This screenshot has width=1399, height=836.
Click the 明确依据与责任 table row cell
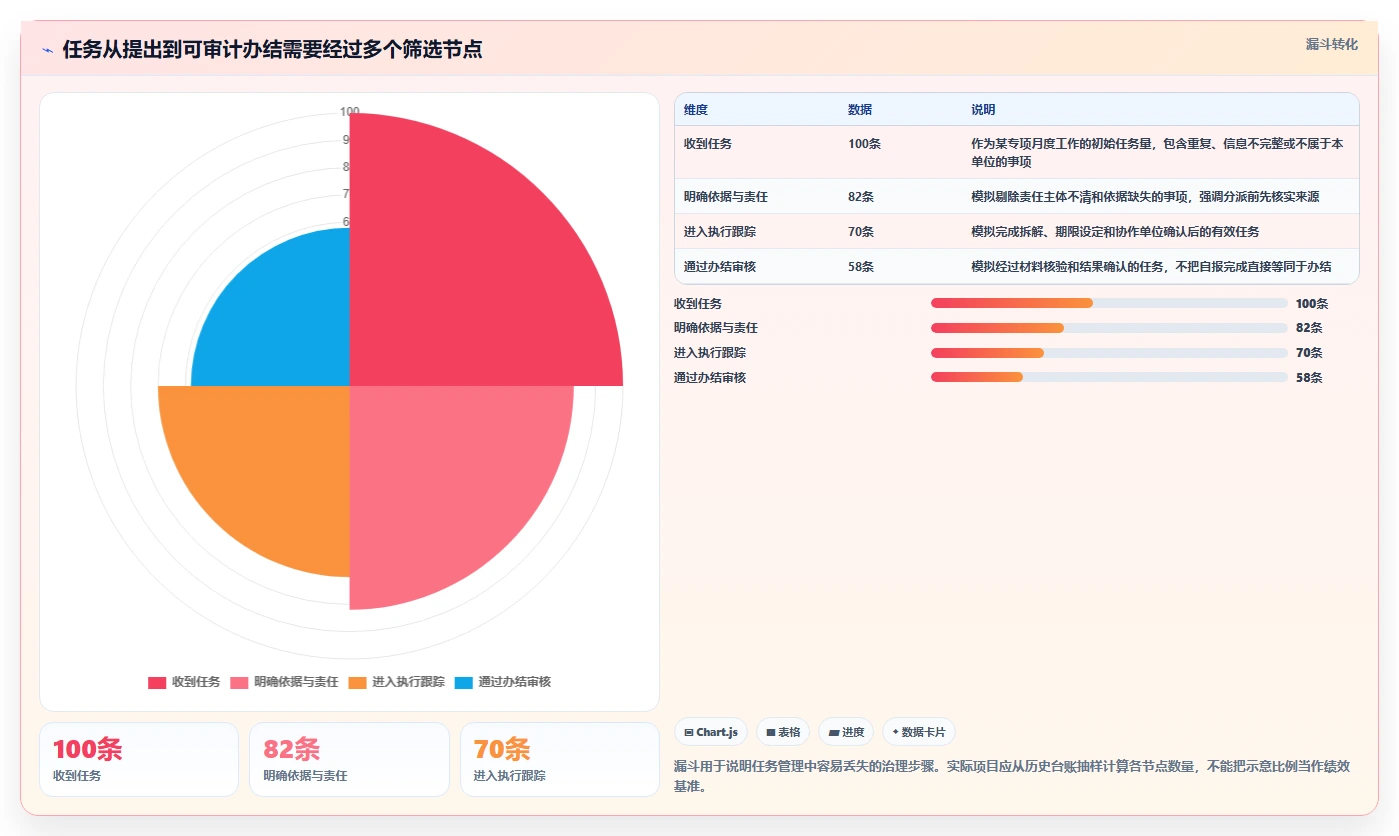pos(757,196)
